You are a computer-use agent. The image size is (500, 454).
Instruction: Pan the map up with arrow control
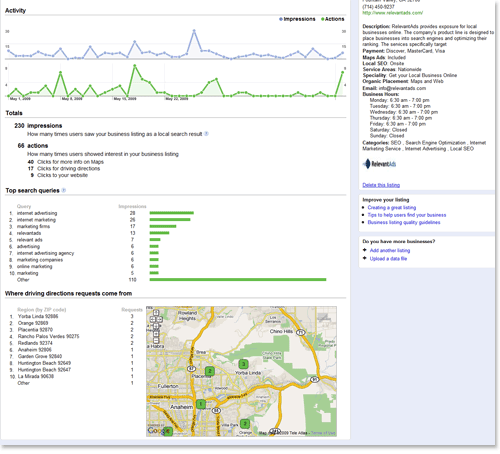click(x=156, y=313)
